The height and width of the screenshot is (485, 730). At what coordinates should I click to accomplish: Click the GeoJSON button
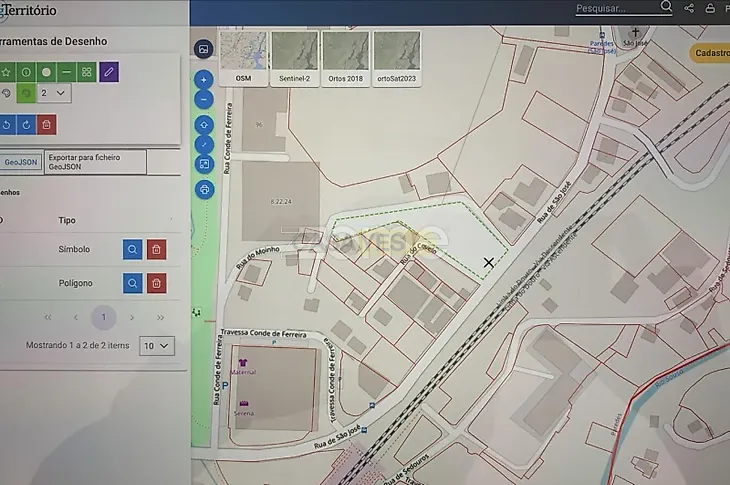tap(21, 162)
